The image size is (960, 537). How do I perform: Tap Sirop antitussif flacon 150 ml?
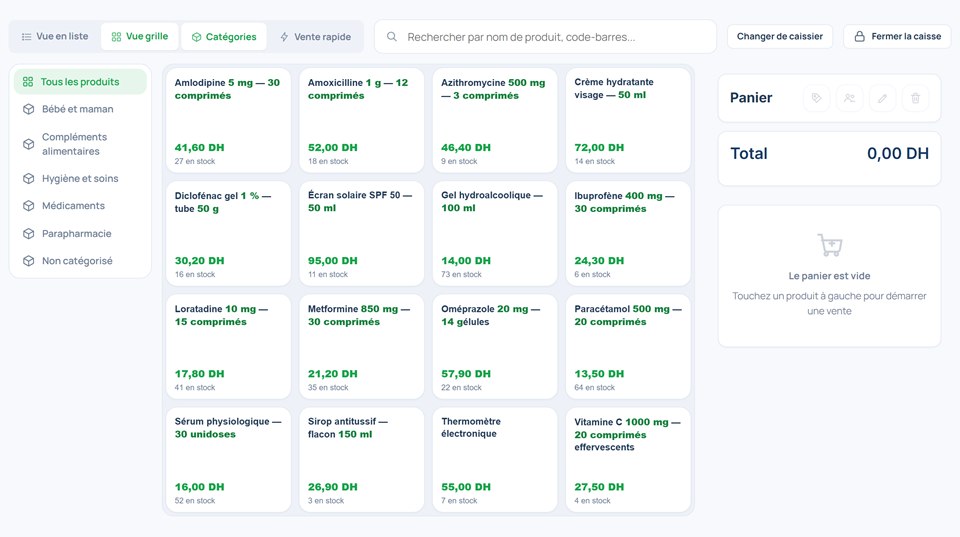coord(361,460)
